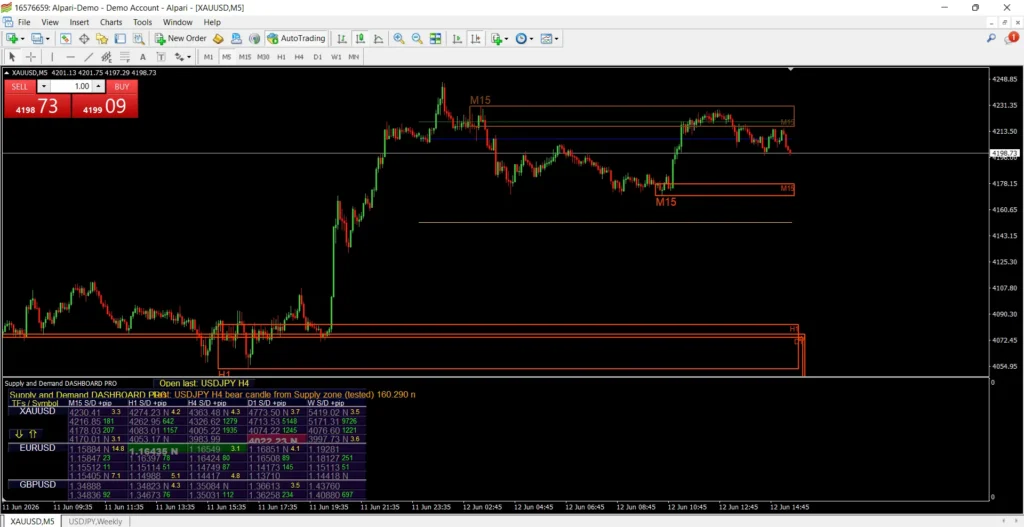Zoom out of the chart
The image size is (1024, 527).
click(x=417, y=39)
